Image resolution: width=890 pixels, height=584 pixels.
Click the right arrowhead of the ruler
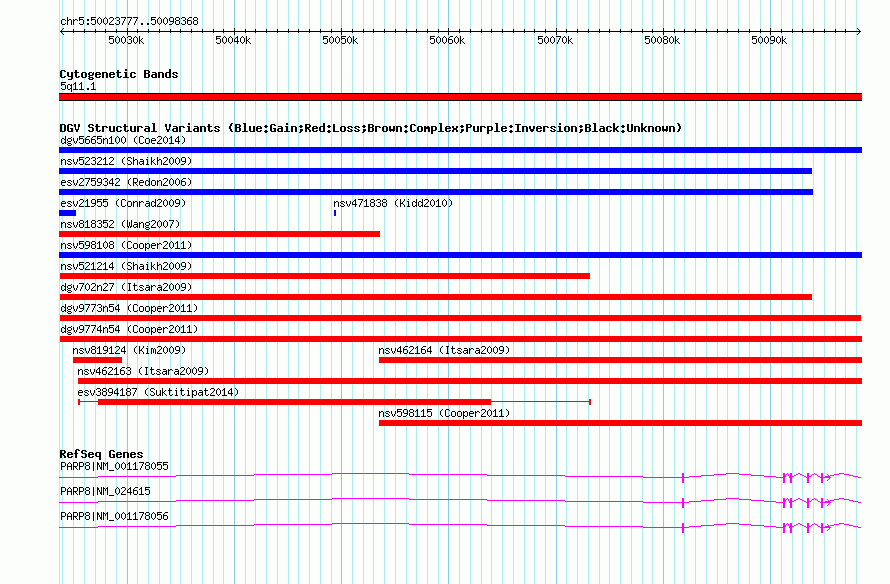point(859,31)
